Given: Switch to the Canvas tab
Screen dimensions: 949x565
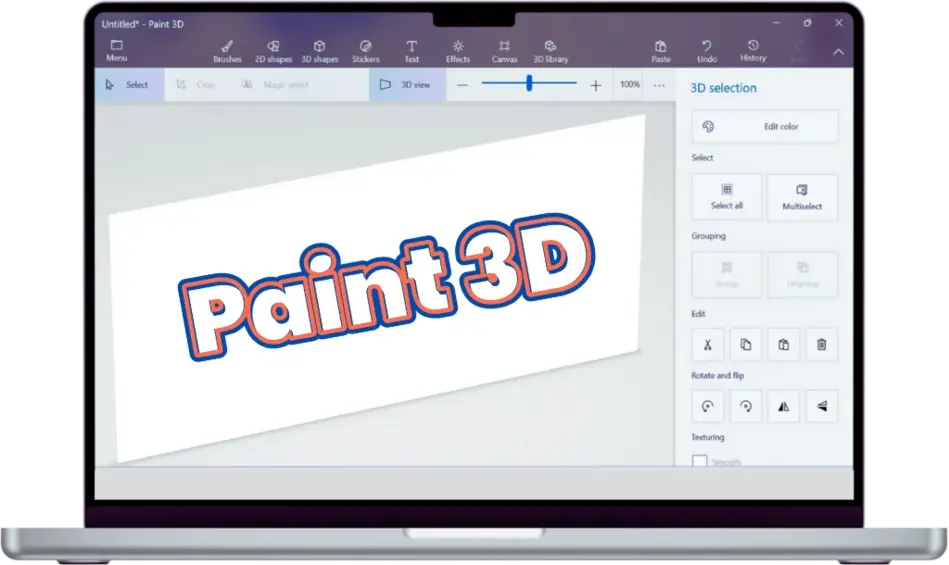Looking at the screenshot, I should 504,50.
